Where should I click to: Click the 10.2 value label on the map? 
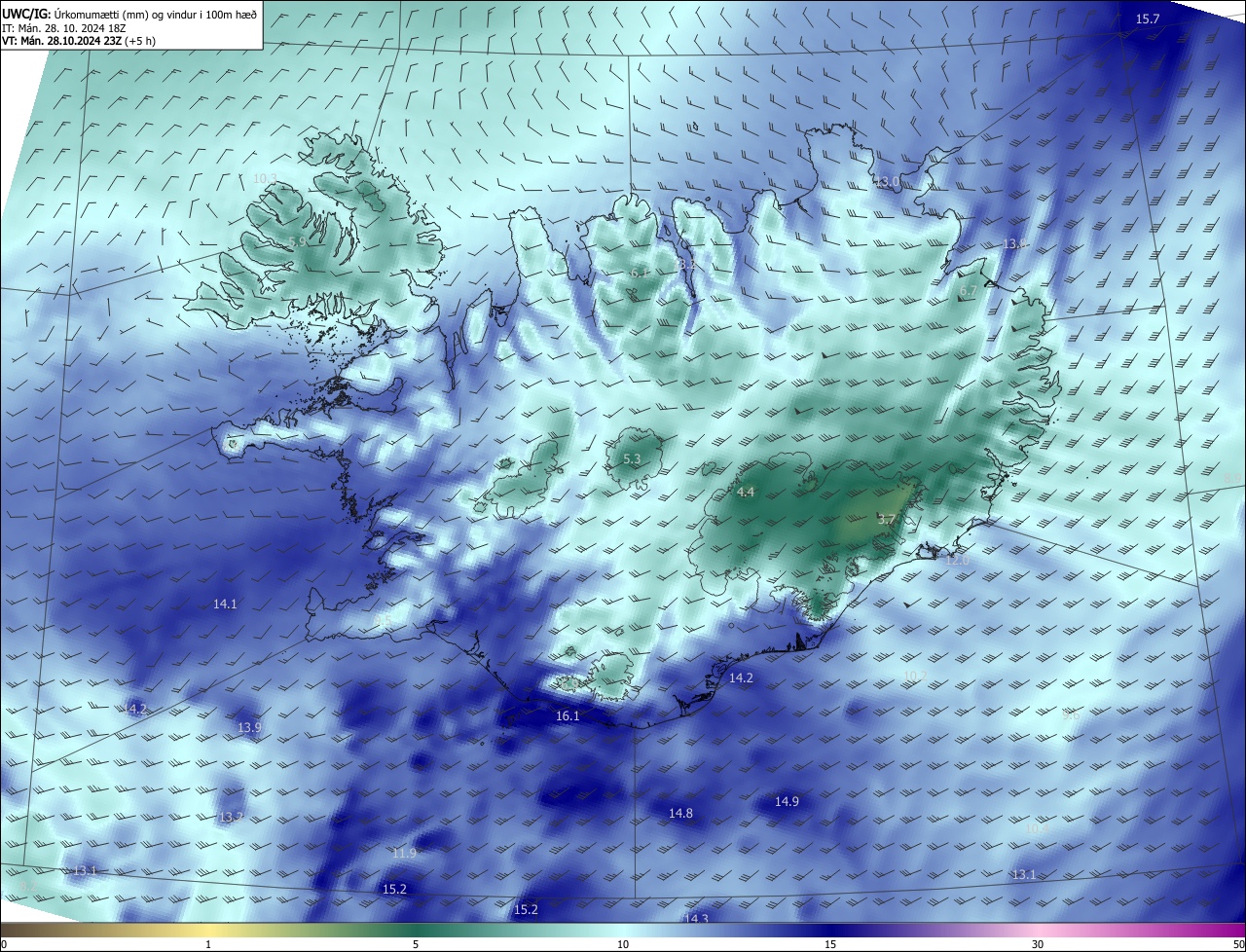(915, 676)
